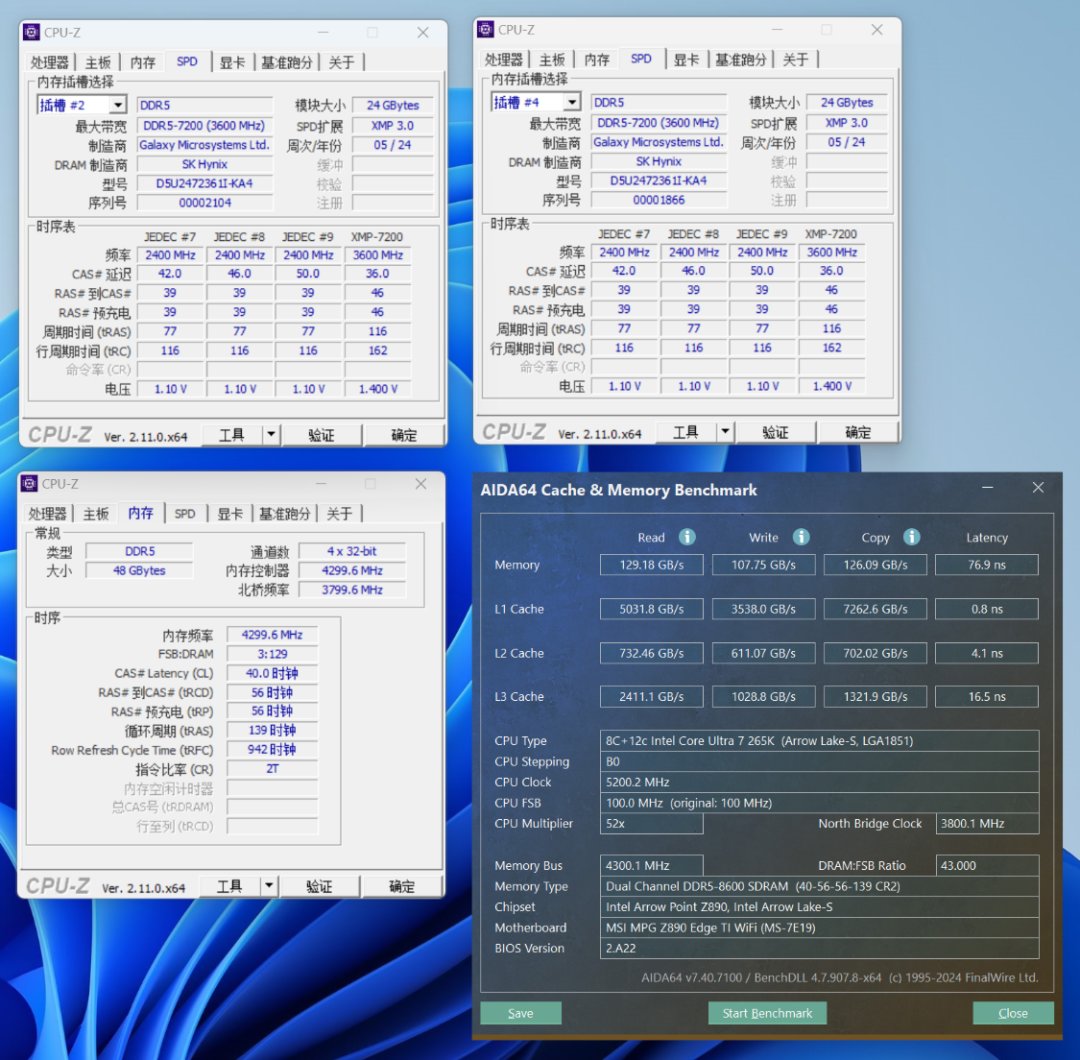The height and width of the screenshot is (1060, 1080).
Task: Click 验证 button in slot #2 window
Action: [321, 435]
